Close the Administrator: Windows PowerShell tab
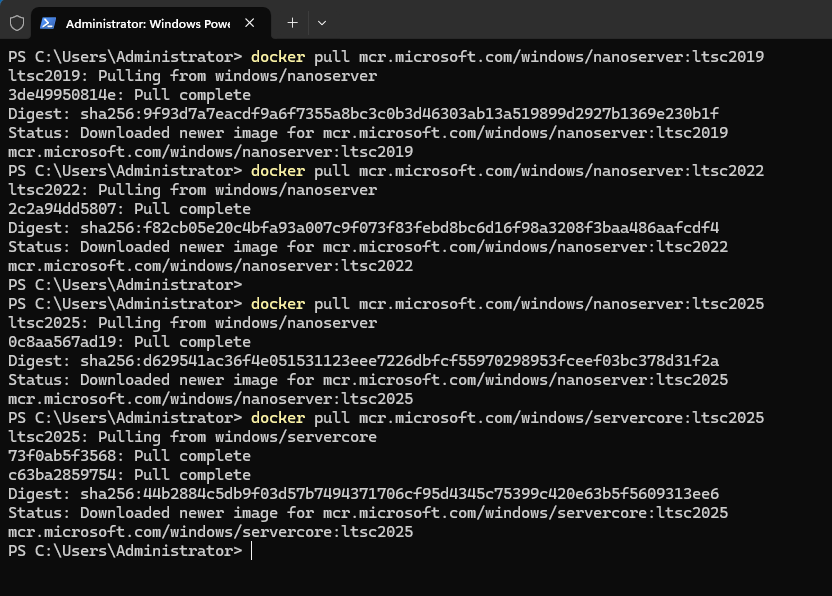The width and height of the screenshot is (832, 596). point(249,22)
